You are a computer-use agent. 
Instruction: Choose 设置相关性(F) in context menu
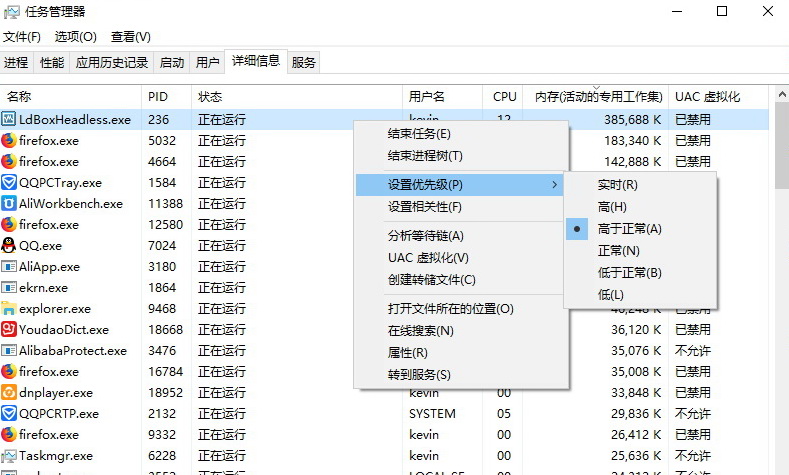tap(461, 207)
